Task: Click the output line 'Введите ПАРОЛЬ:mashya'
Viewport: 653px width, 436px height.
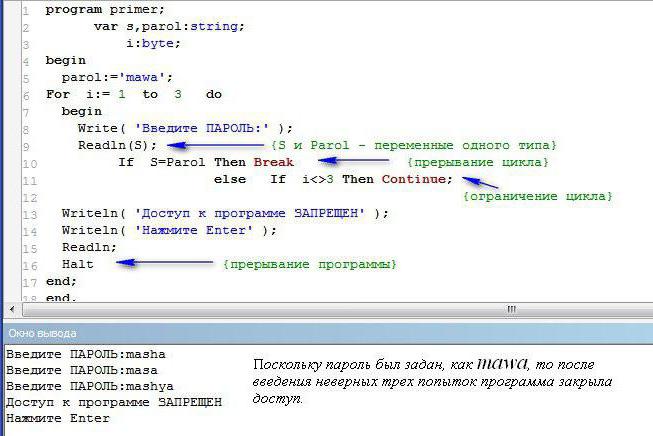Action: [90, 386]
